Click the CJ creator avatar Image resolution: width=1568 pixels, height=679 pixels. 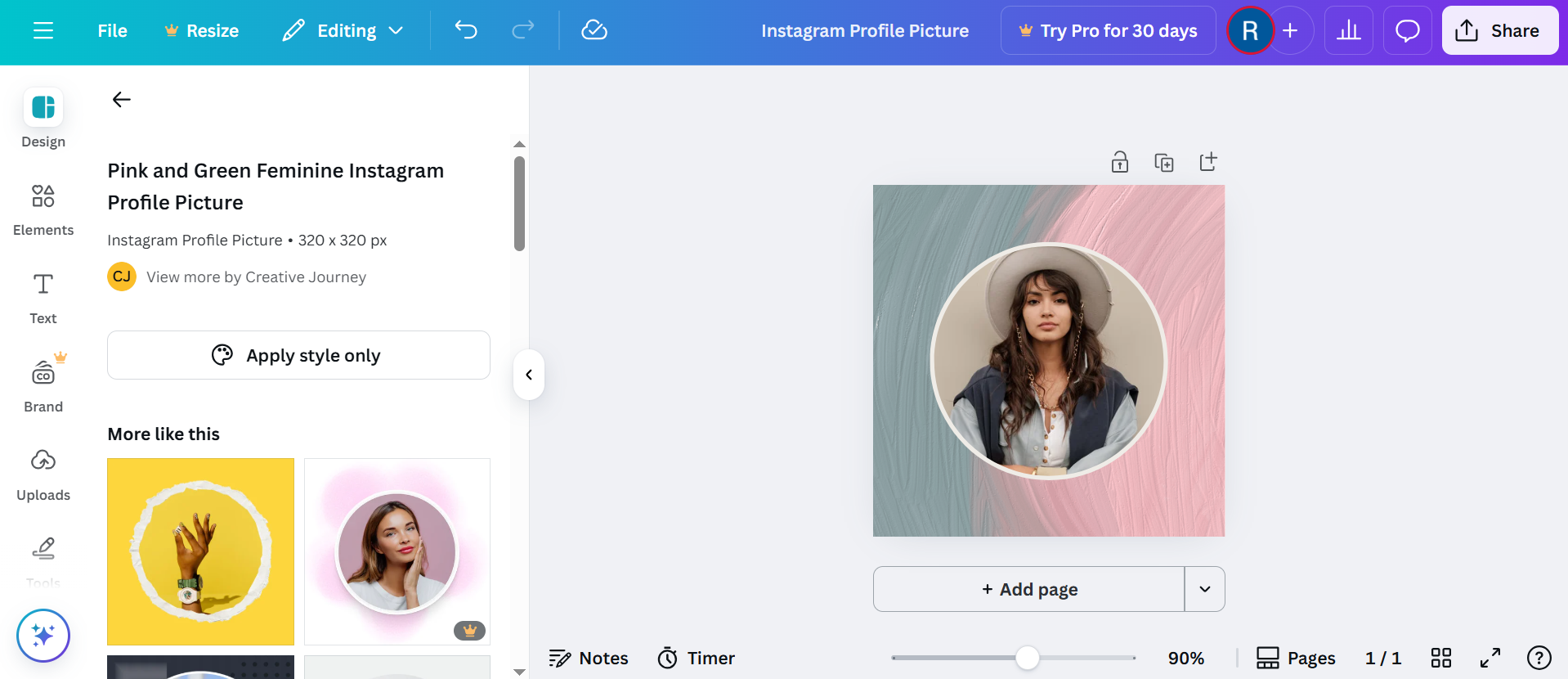tap(122, 277)
